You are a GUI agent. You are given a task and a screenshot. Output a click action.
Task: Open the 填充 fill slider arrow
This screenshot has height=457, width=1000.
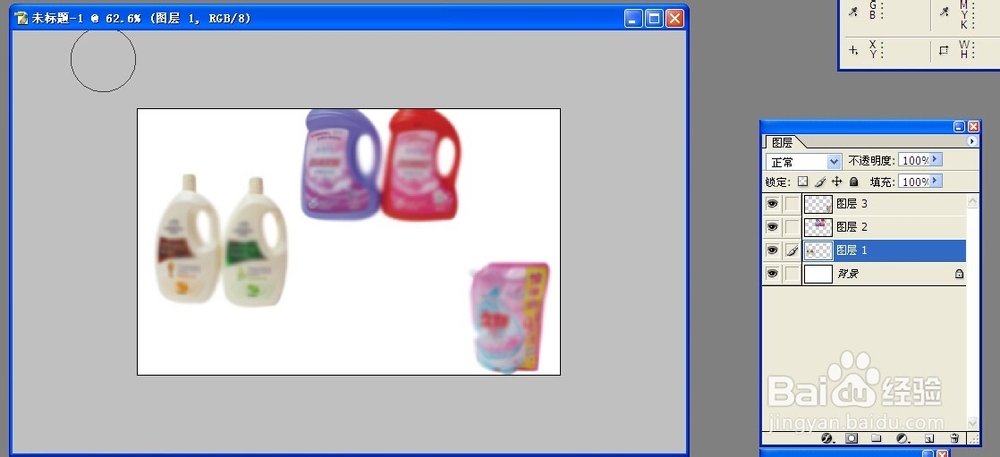[937, 182]
